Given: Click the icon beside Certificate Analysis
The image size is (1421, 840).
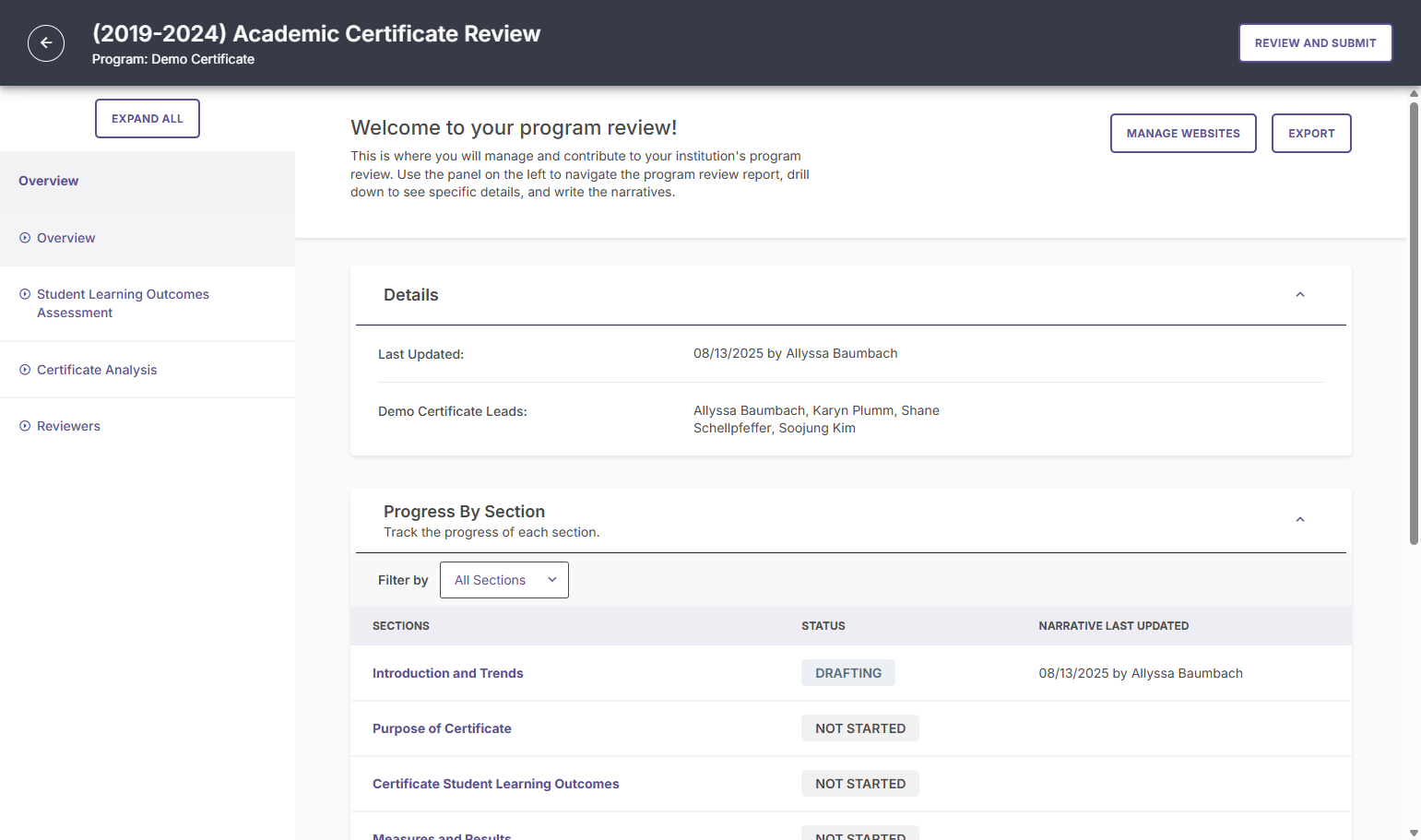Looking at the screenshot, I should [25, 370].
